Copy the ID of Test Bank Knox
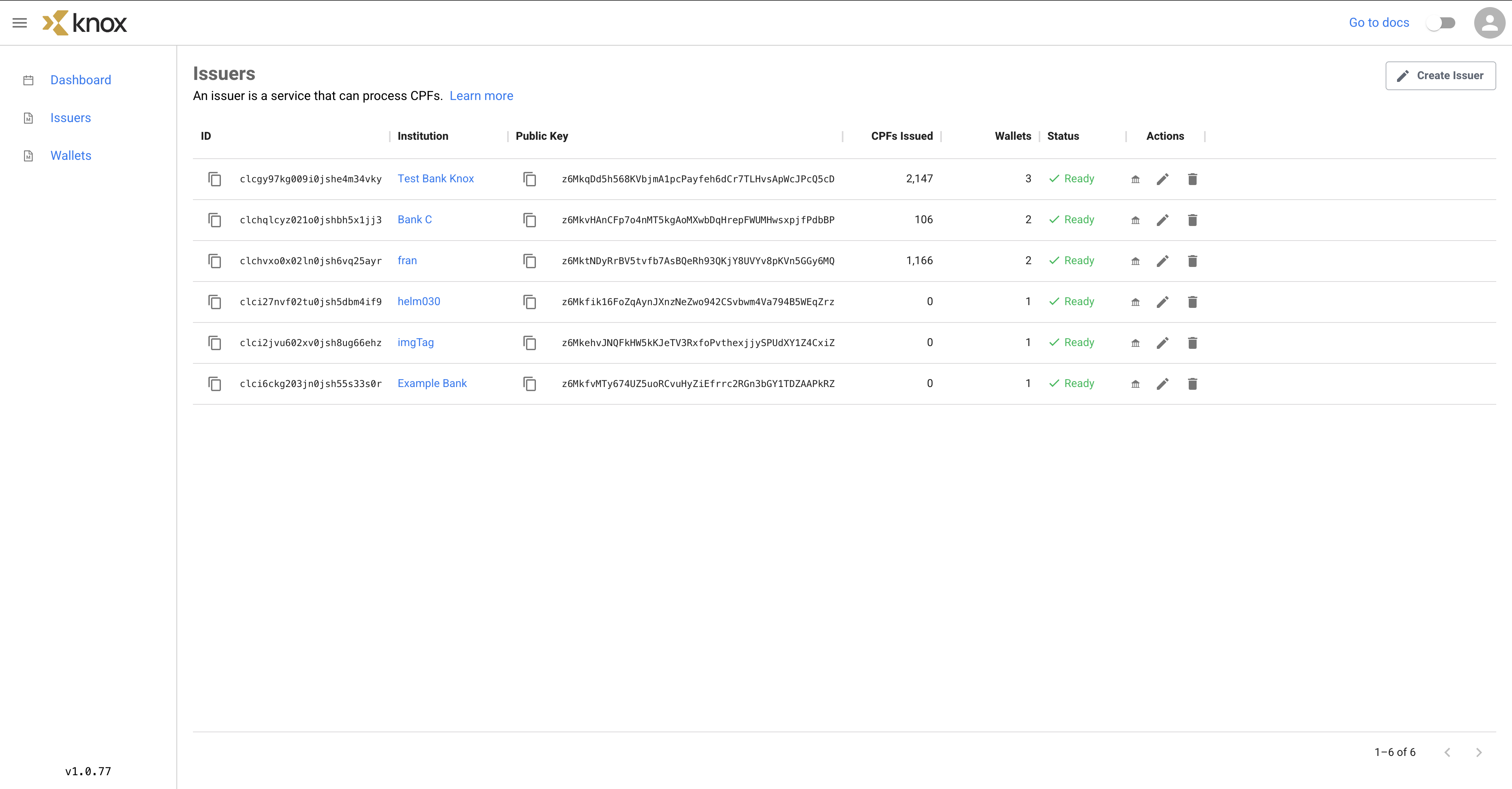Image resolution: width=1512 pixels, height=789 pixels. click(215, 179)
